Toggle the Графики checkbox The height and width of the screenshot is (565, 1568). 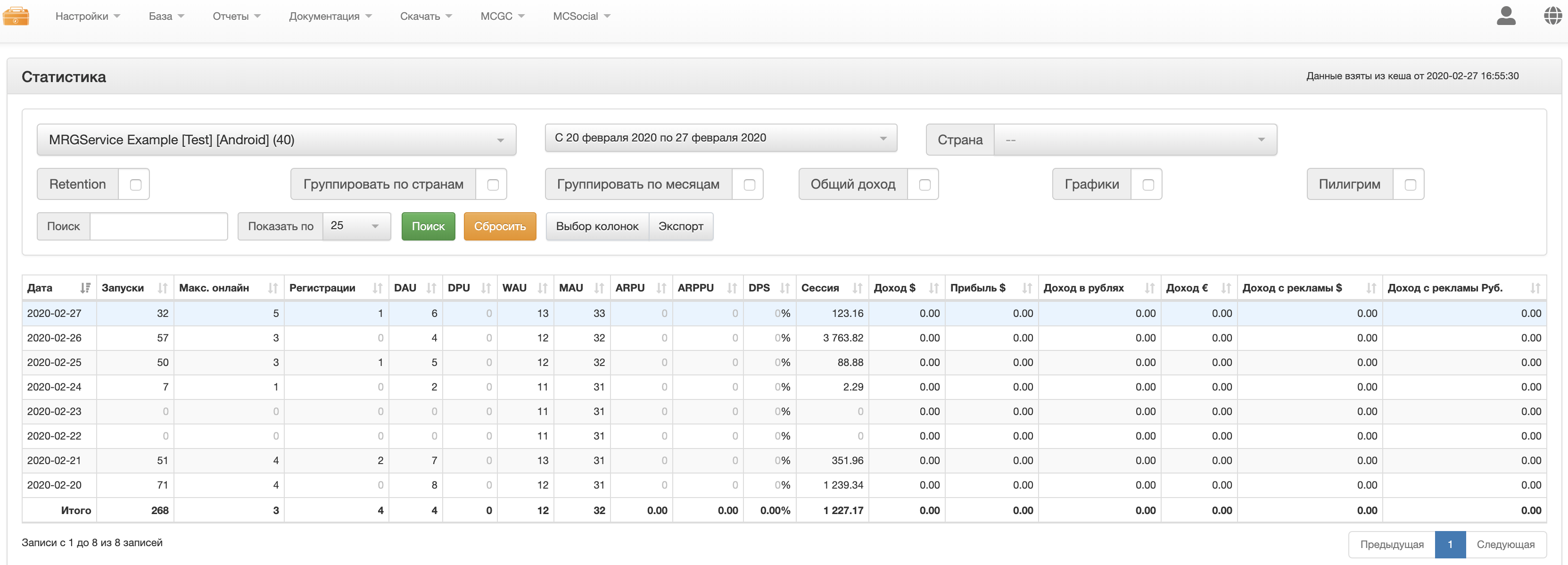tap(1147, 184)
